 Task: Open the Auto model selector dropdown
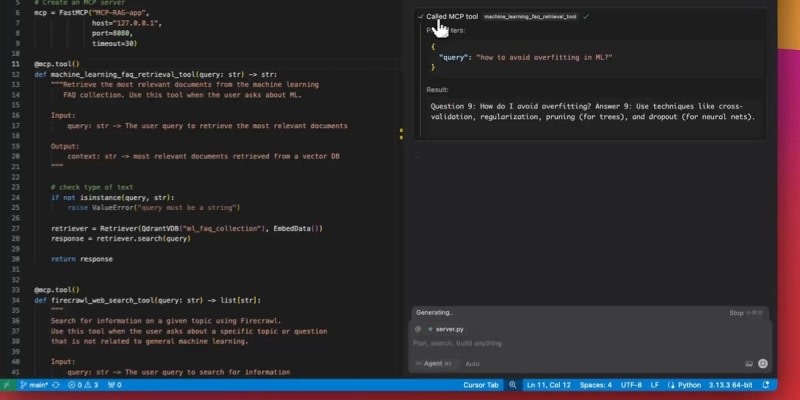tap(473, 363)
